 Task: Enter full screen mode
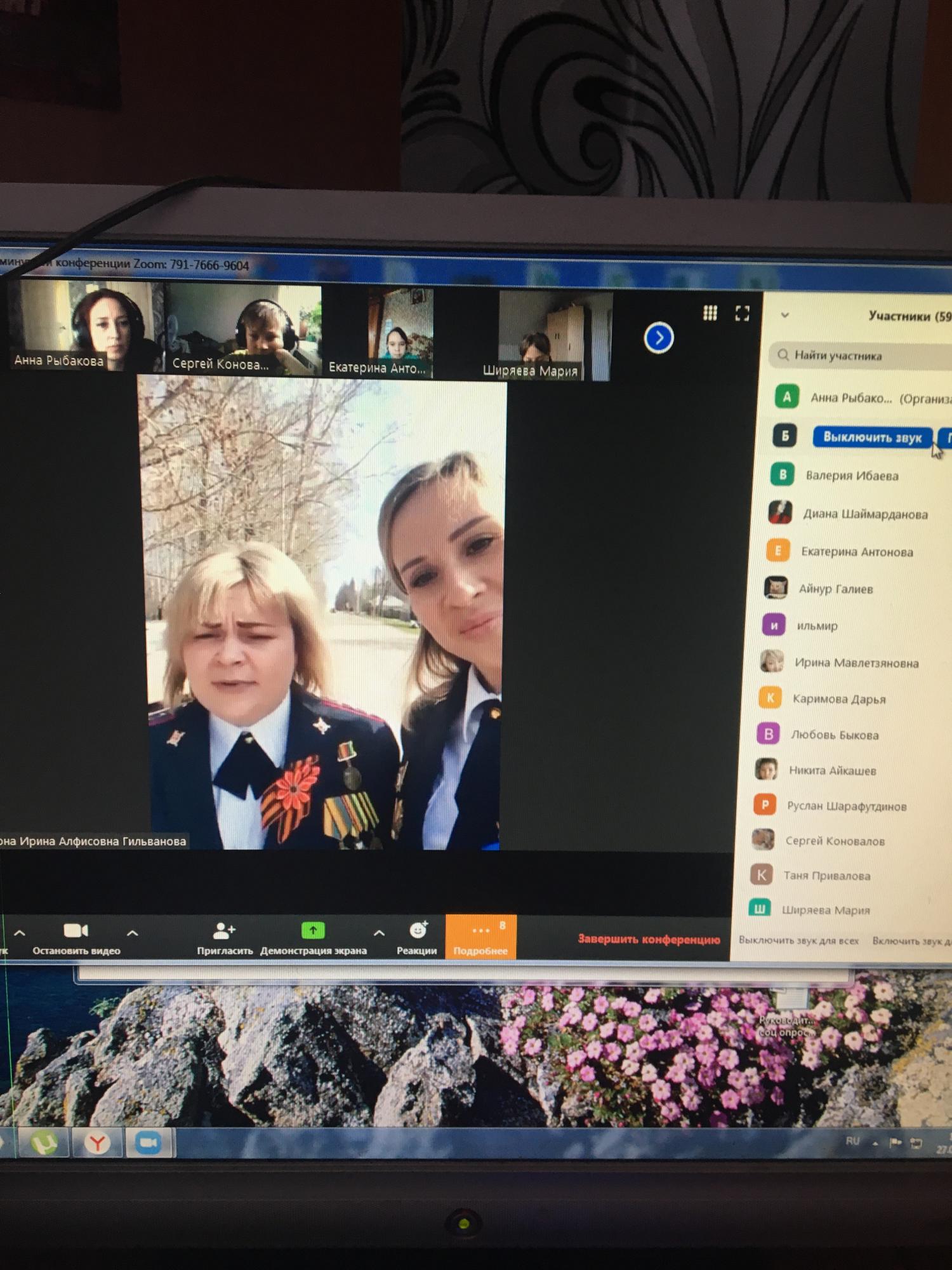pos(742,313)
